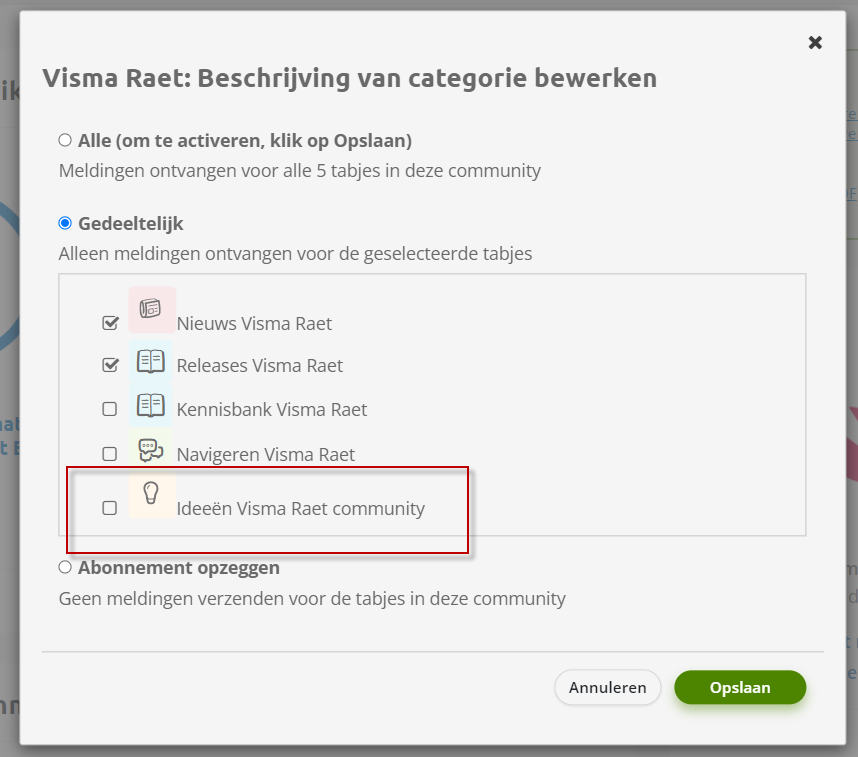The width and height of the screenshot is (858, 757).
Task: Click 'Nieuws Visma Raet' label
Action: click(x=254, y=323)
